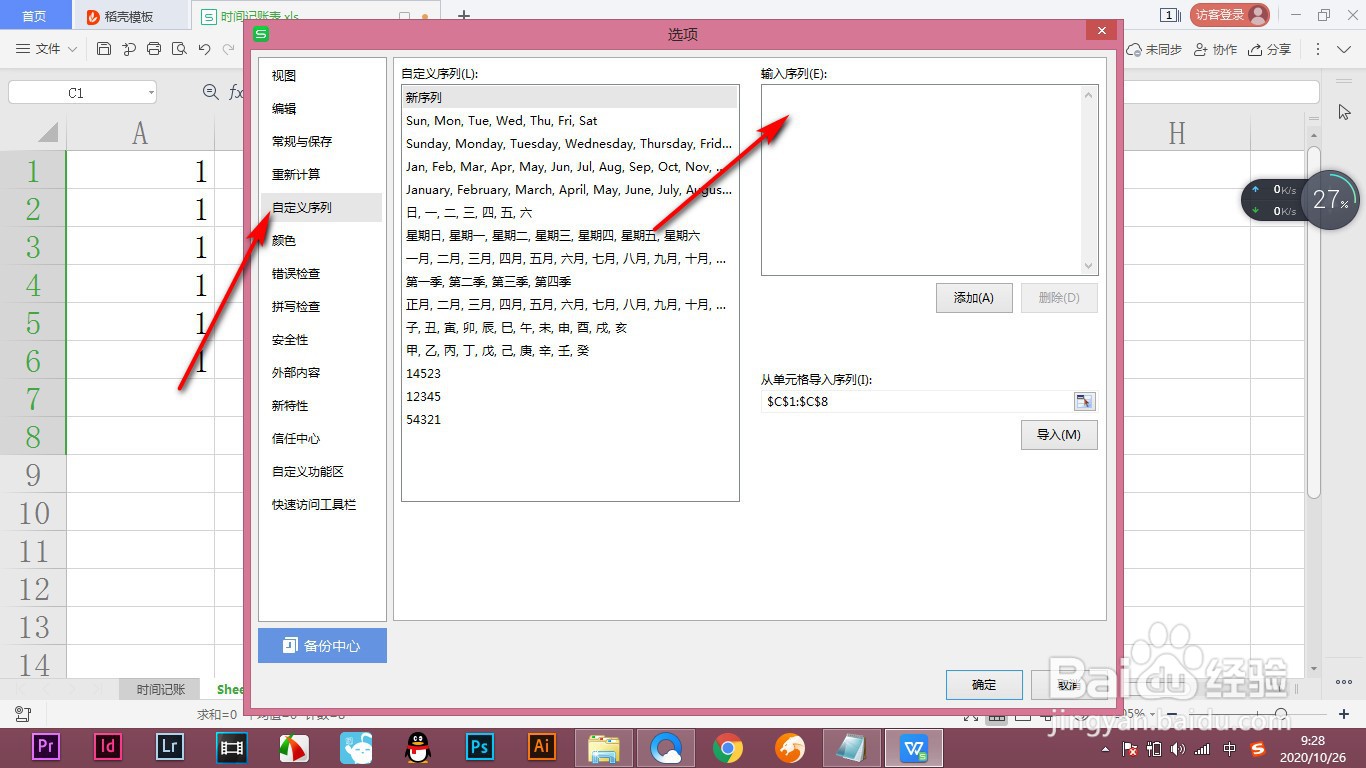
Task: Click 确定 to confirm the options
Action: [983, 685]
